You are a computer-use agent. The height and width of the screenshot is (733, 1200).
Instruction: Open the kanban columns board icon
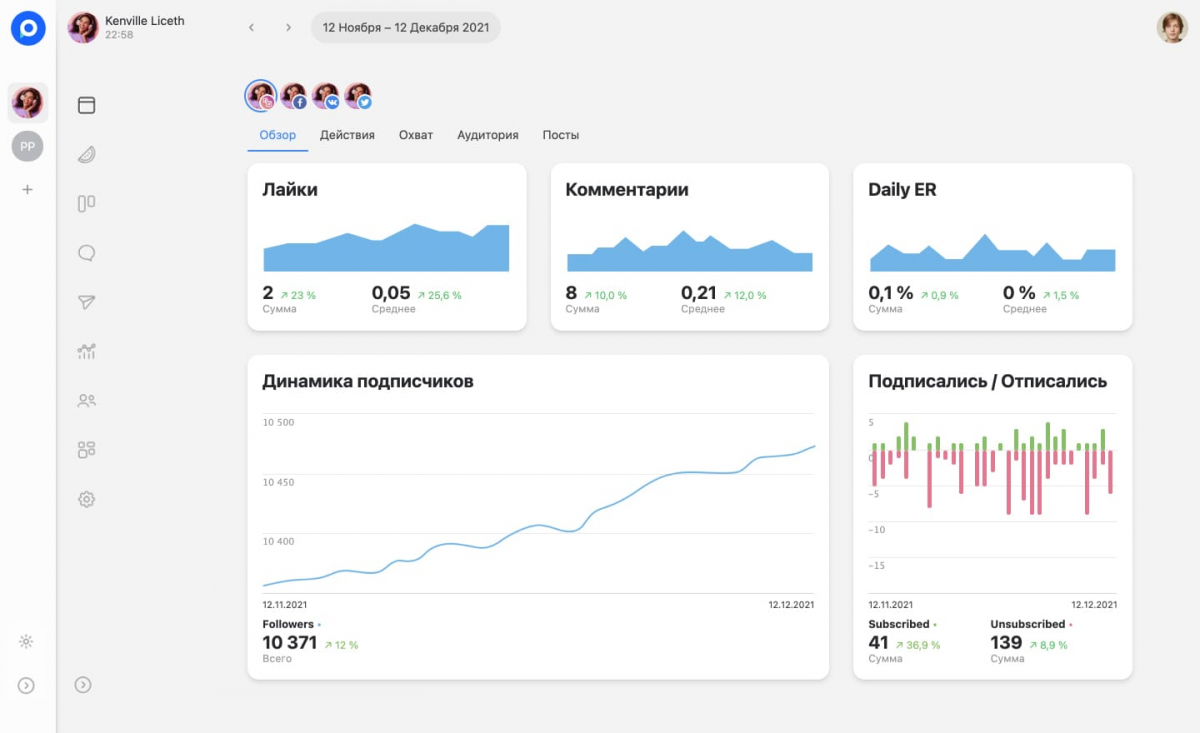click(x=86, y=204)
